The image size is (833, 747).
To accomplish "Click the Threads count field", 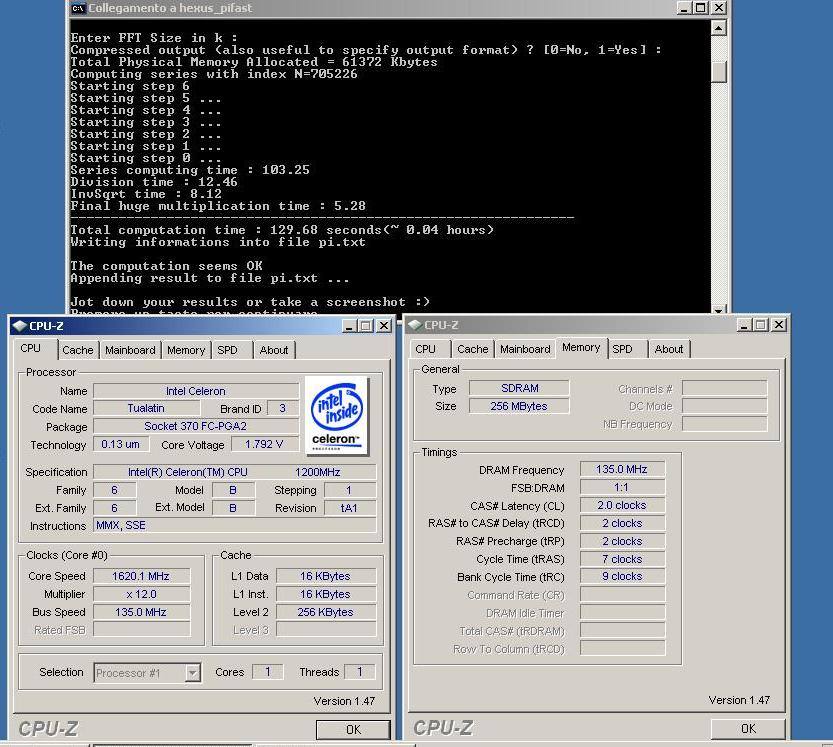I will (x=360, y=672).
